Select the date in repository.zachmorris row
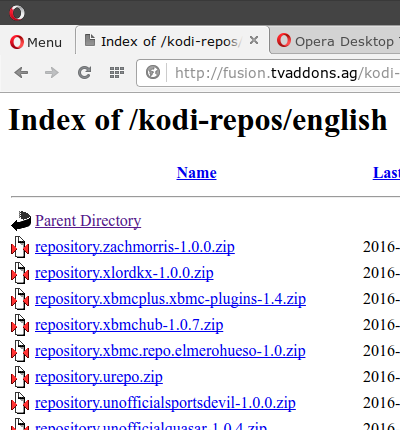 pos(381,247)
